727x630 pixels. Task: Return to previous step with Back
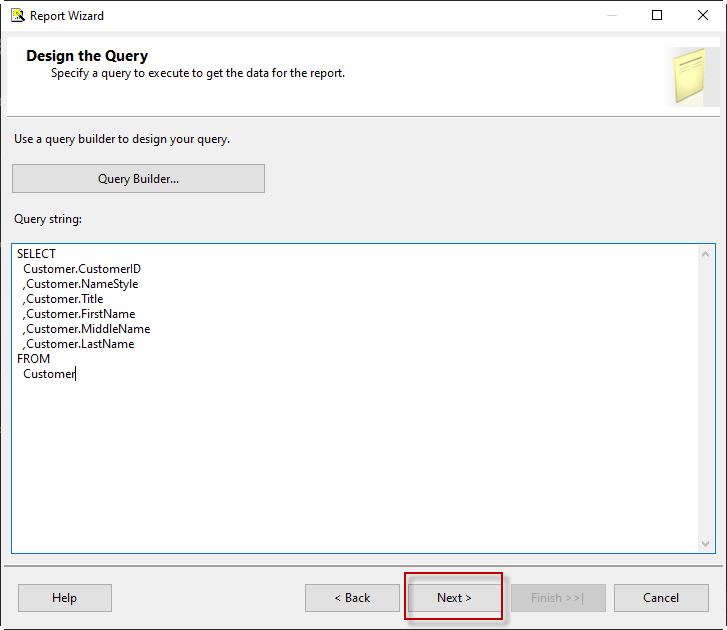coord(352,598)
